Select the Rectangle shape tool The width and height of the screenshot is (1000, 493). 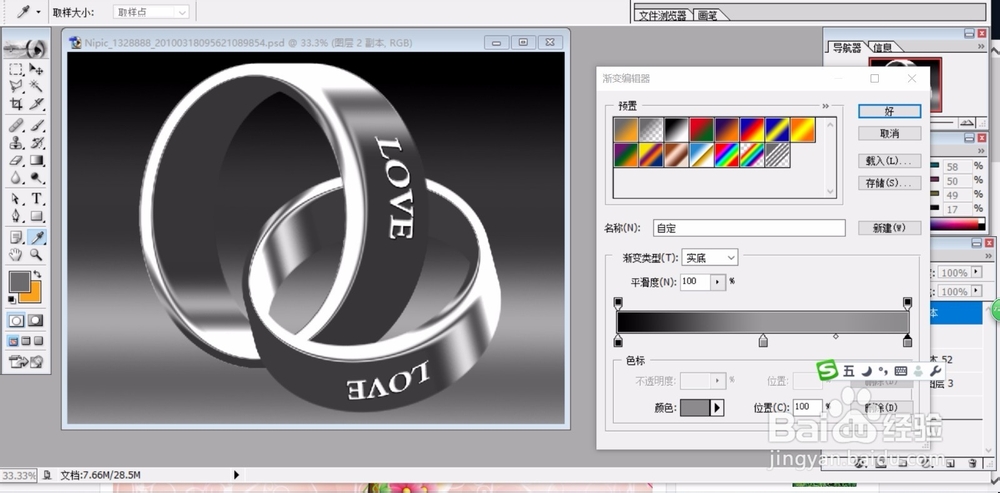click(36, 216)
